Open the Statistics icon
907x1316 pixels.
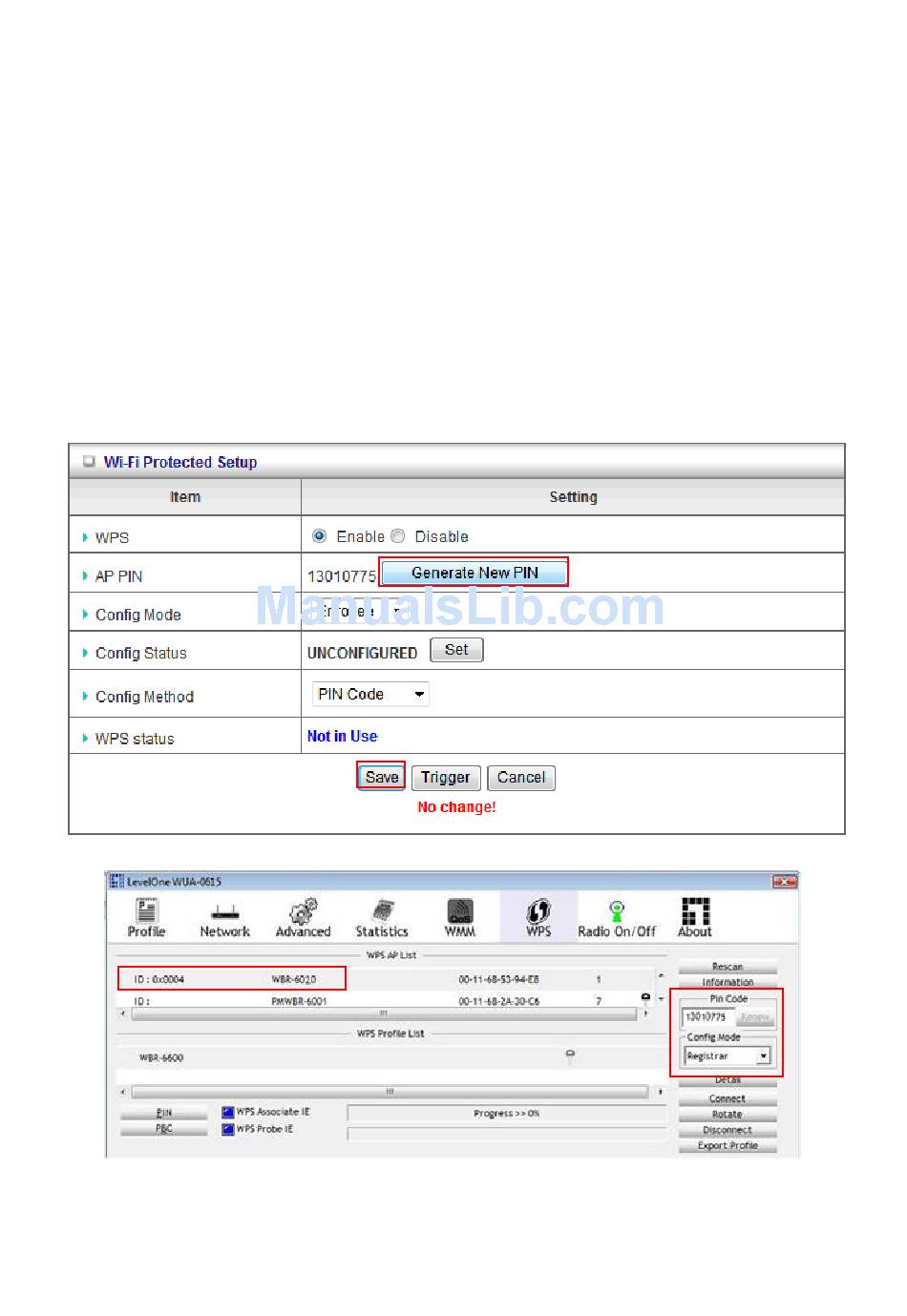[382, 911]
